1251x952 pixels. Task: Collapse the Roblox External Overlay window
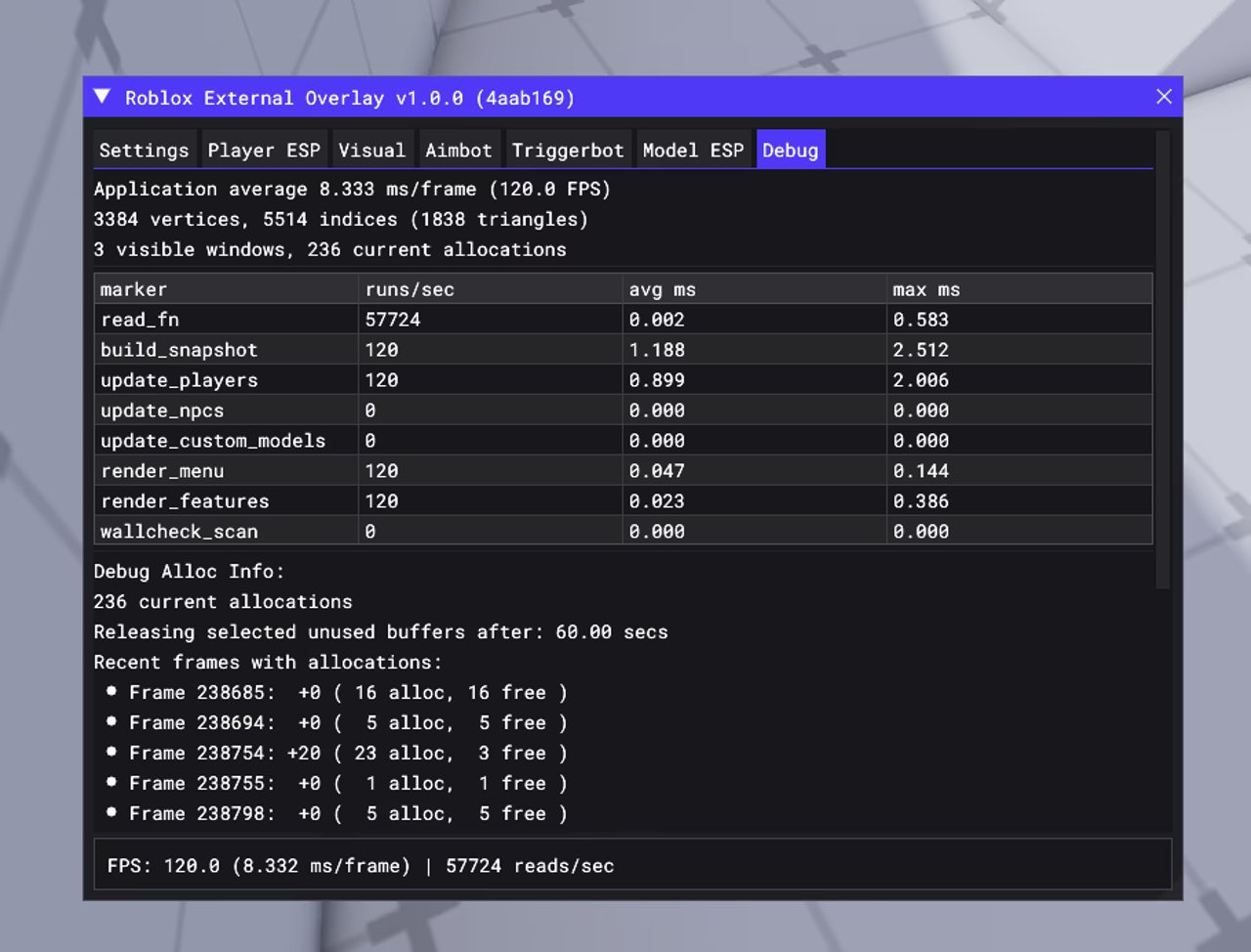103,97
